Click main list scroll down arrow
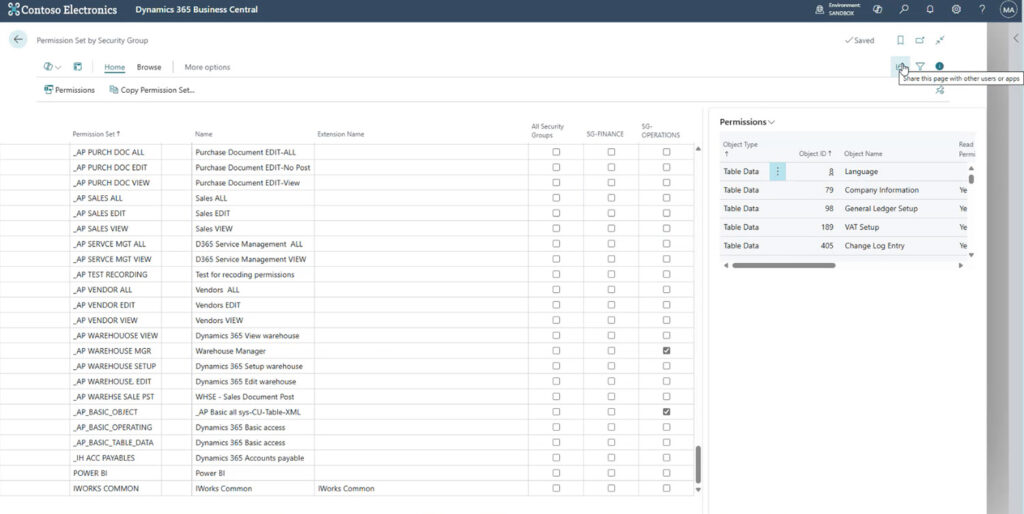1024x514 pixels. [x=698, y=489]
